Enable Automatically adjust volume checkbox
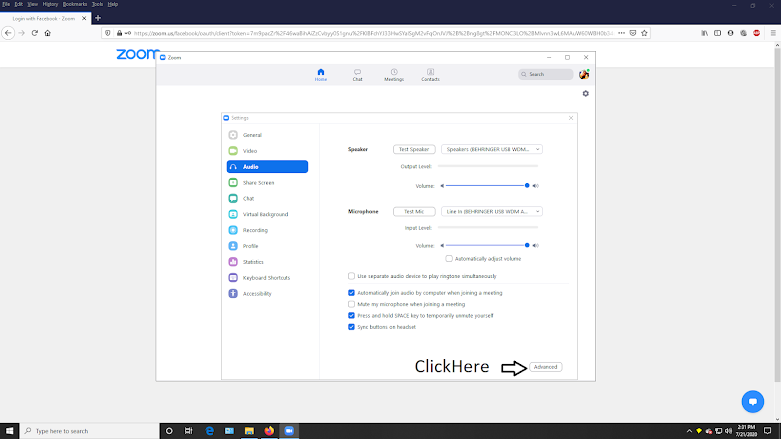Screen dimensions: 781x439 (x=449, y=259)
